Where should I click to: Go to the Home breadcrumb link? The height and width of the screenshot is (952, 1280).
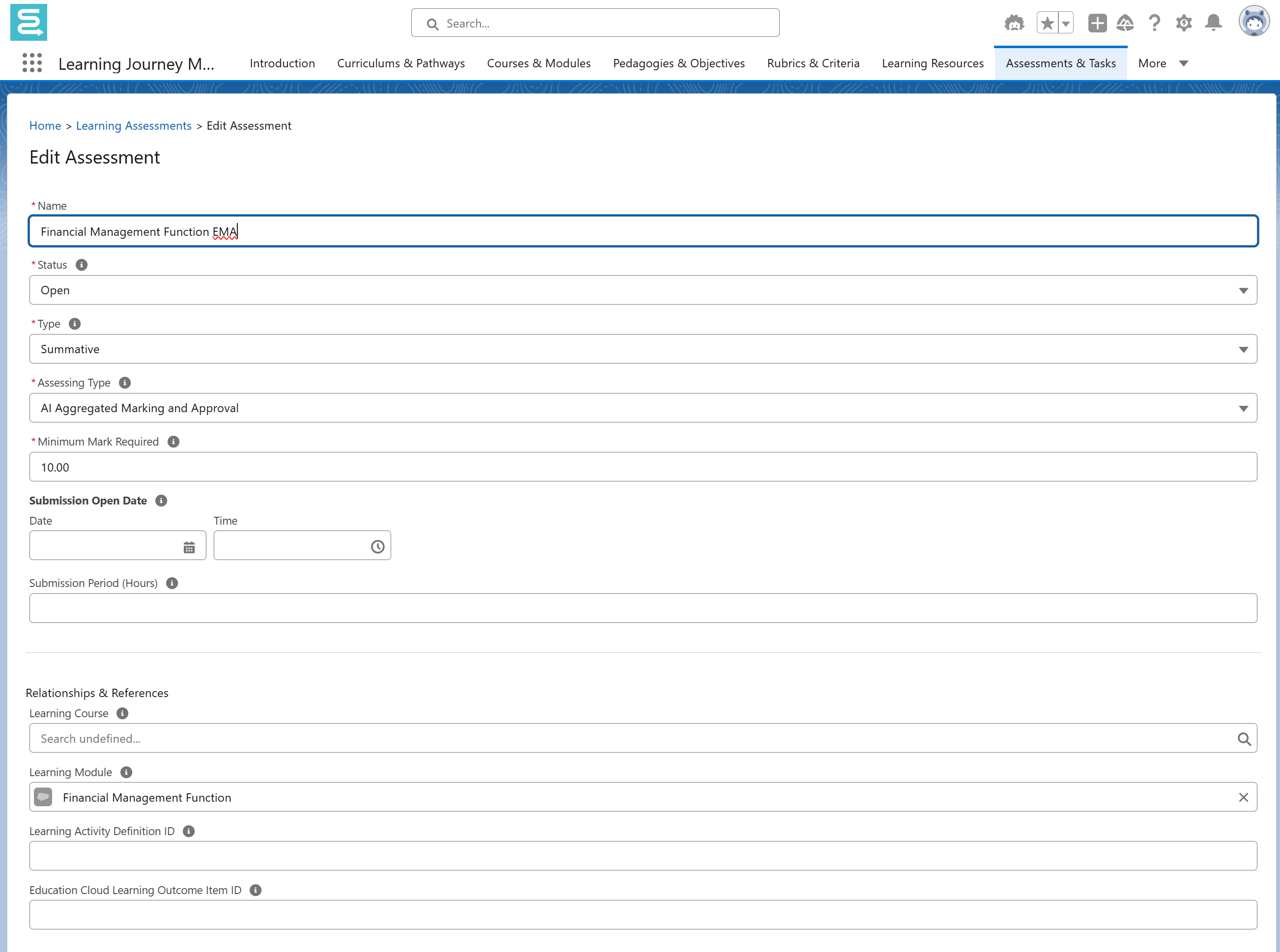coord(45,126)
